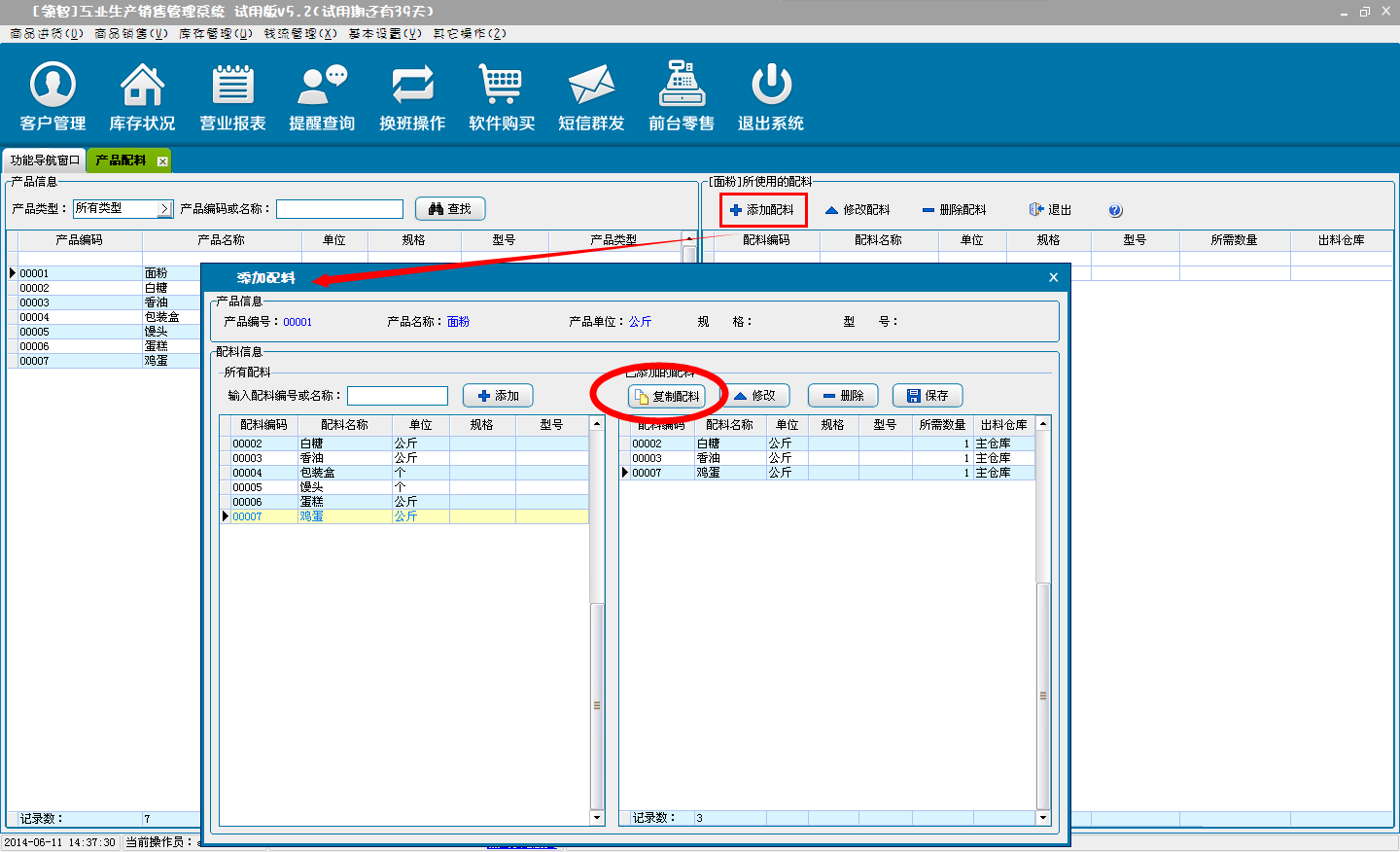The image size is (1400, 852).
Task: Switch to the 功能导航窗口 tab
Action: coord(45,160)
